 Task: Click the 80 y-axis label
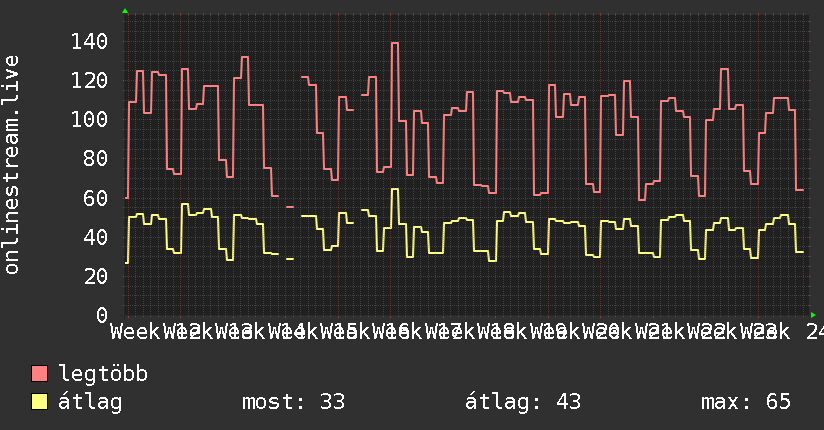[95, 158]
